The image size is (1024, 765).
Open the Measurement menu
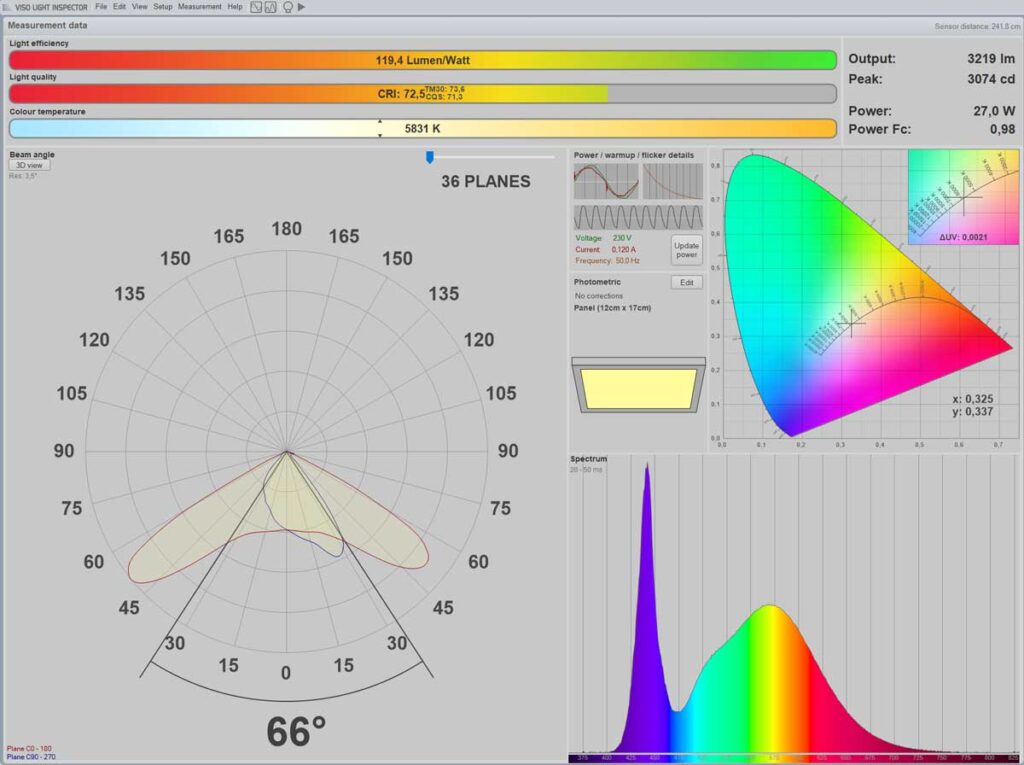pyautogui.click(x=200, y=6)
